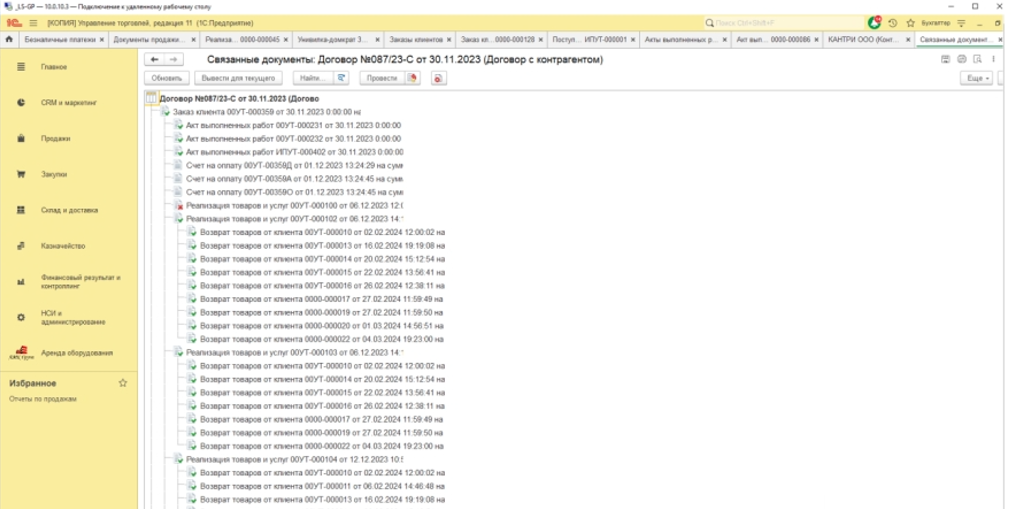Click the Вывести для текущего button
1011x509 pixels.
239,78
